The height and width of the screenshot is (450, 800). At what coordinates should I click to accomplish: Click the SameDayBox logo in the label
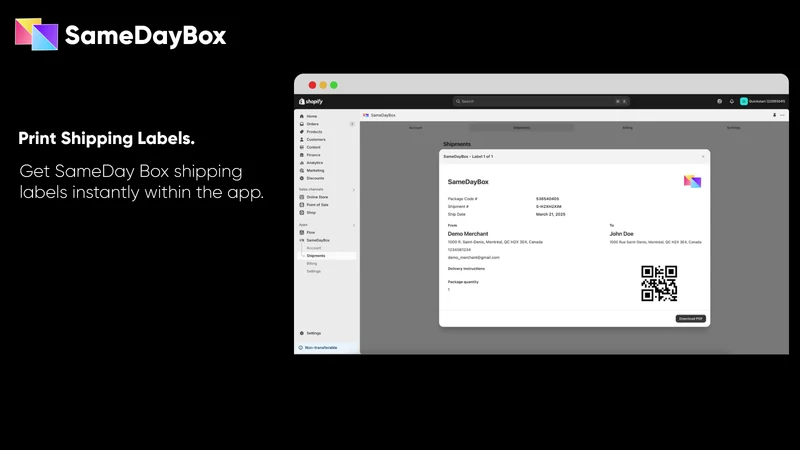692,181
